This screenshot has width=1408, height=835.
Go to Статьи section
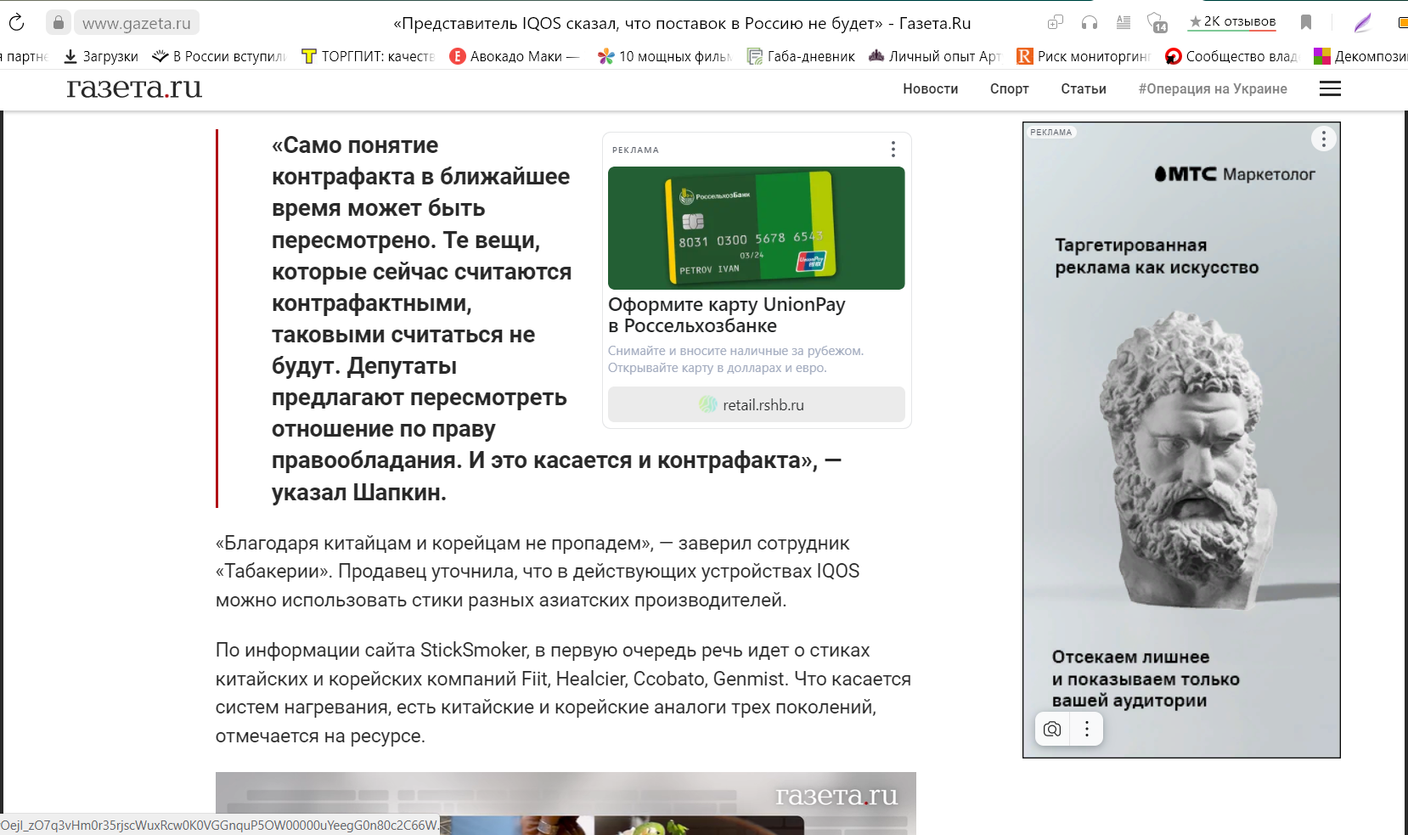[1083, 89]
